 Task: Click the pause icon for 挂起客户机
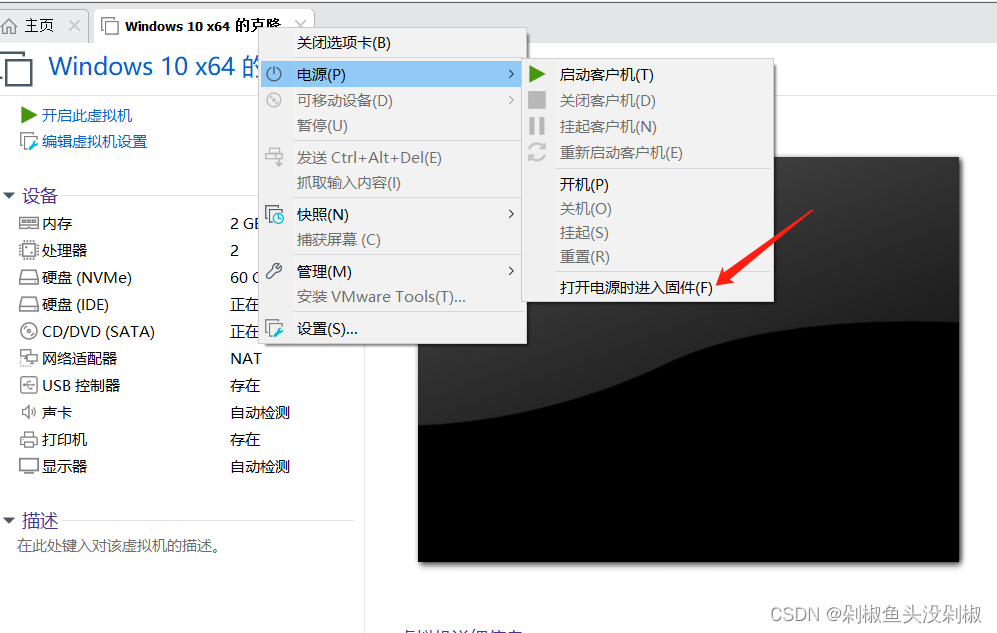click(537, 126)
